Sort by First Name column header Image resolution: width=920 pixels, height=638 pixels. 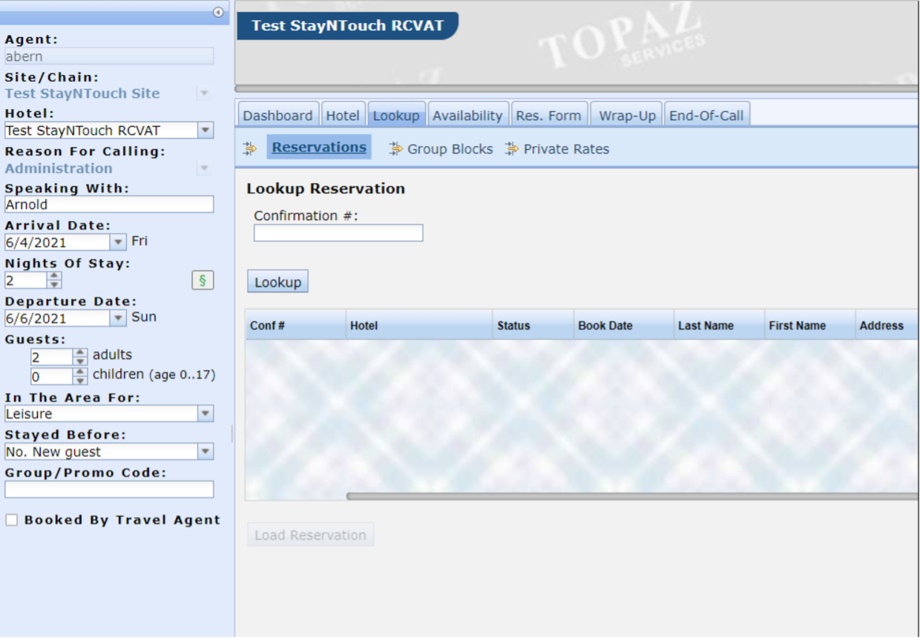click(810, 325)
